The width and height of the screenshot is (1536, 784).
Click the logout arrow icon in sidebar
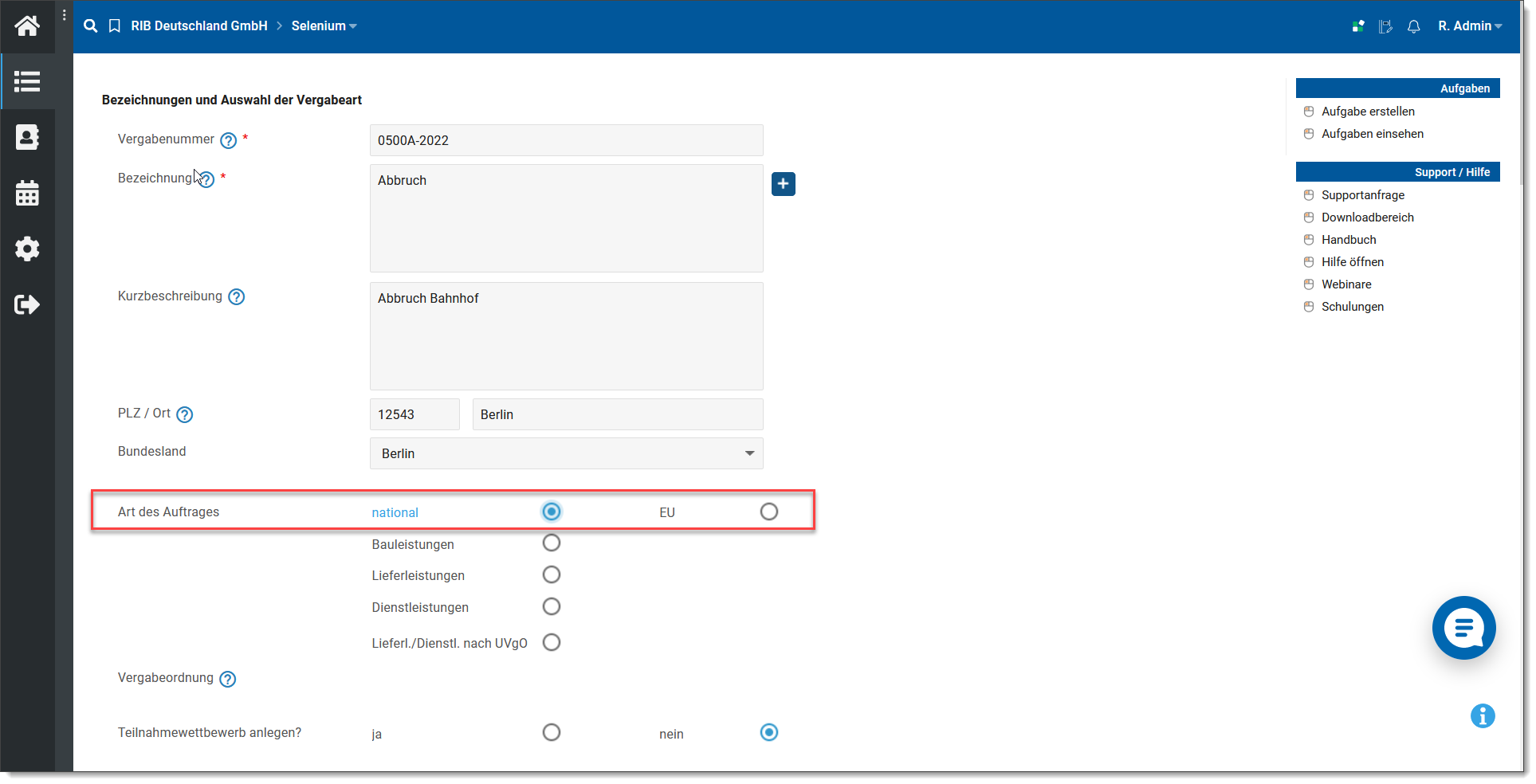tap(27, 304)
